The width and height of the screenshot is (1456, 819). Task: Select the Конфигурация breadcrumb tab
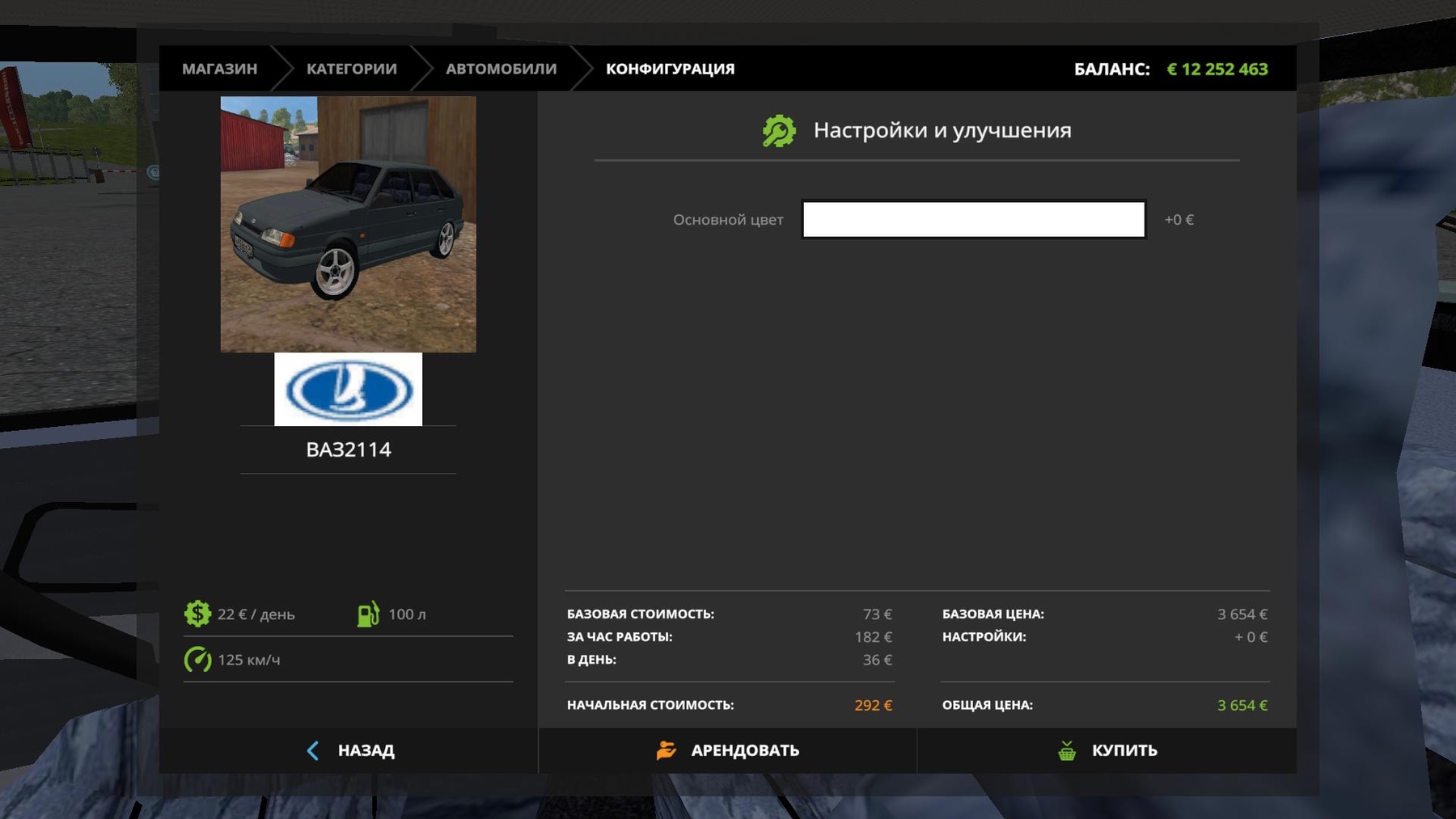coord(670,69)
